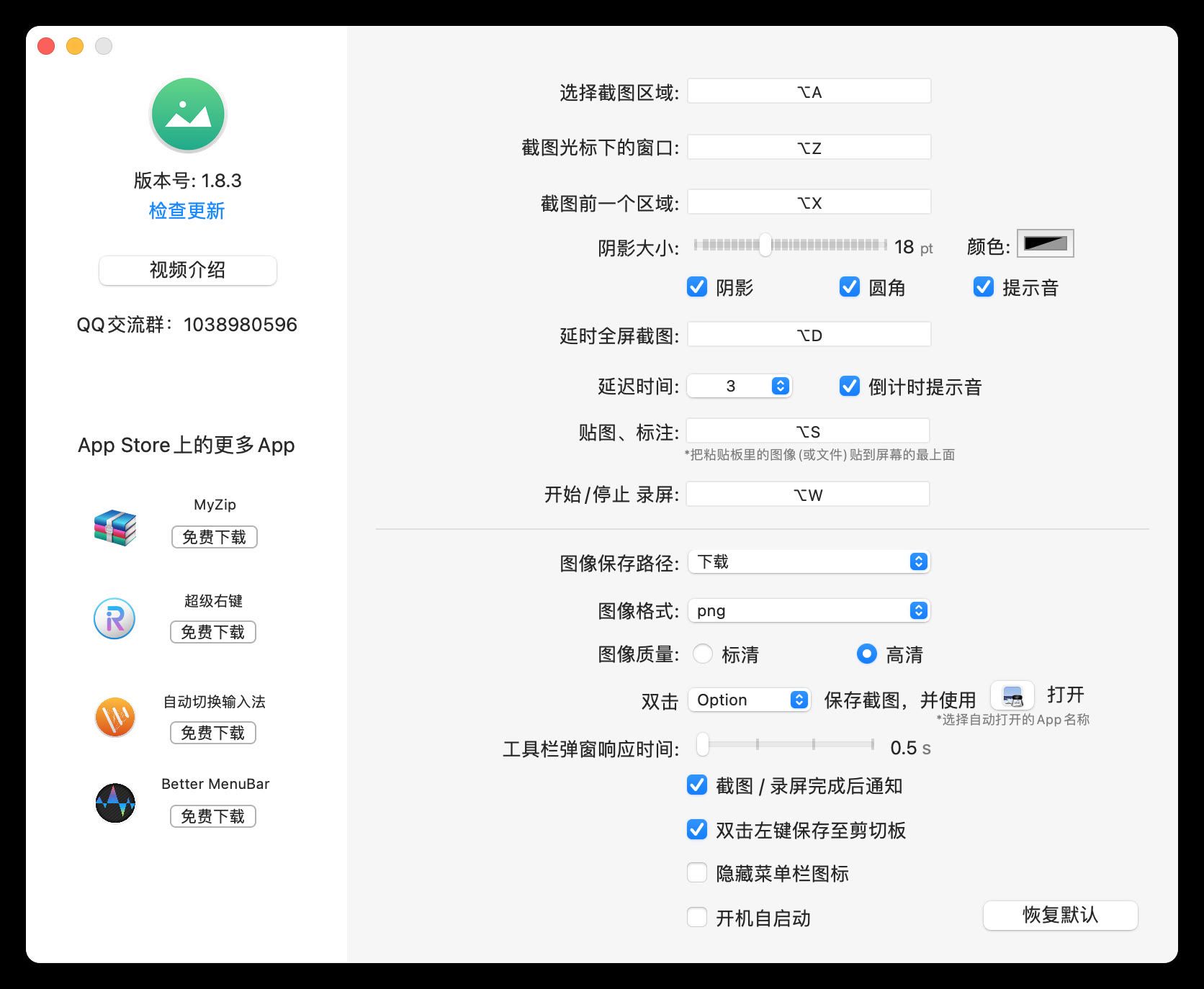
Task: Click the 0.5 s response time value
Action: [910, 748]
